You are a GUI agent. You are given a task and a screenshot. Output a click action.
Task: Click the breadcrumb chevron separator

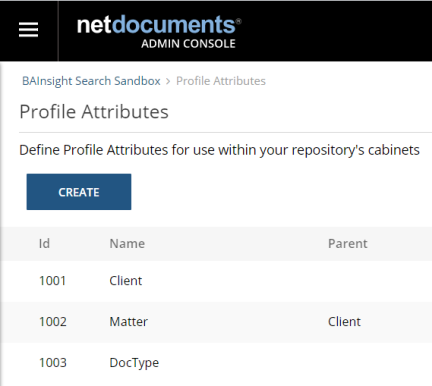pos(168,81)
